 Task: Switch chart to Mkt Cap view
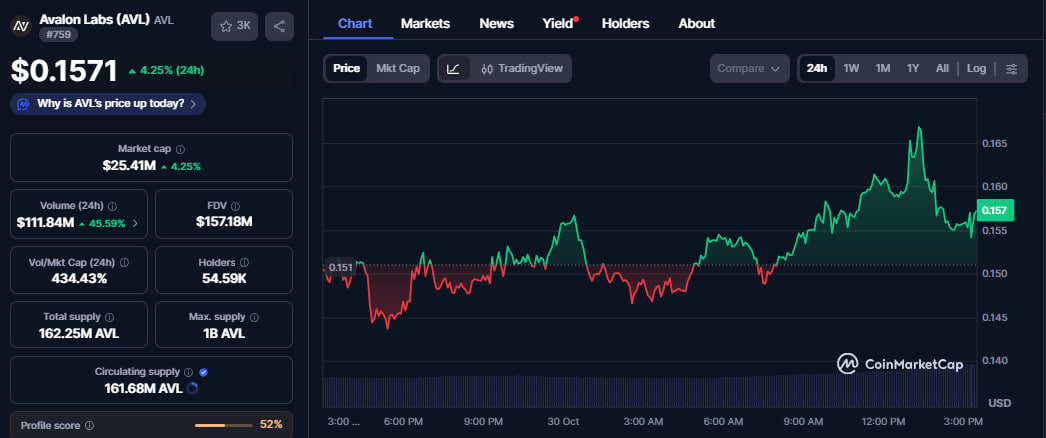[398, 69]
